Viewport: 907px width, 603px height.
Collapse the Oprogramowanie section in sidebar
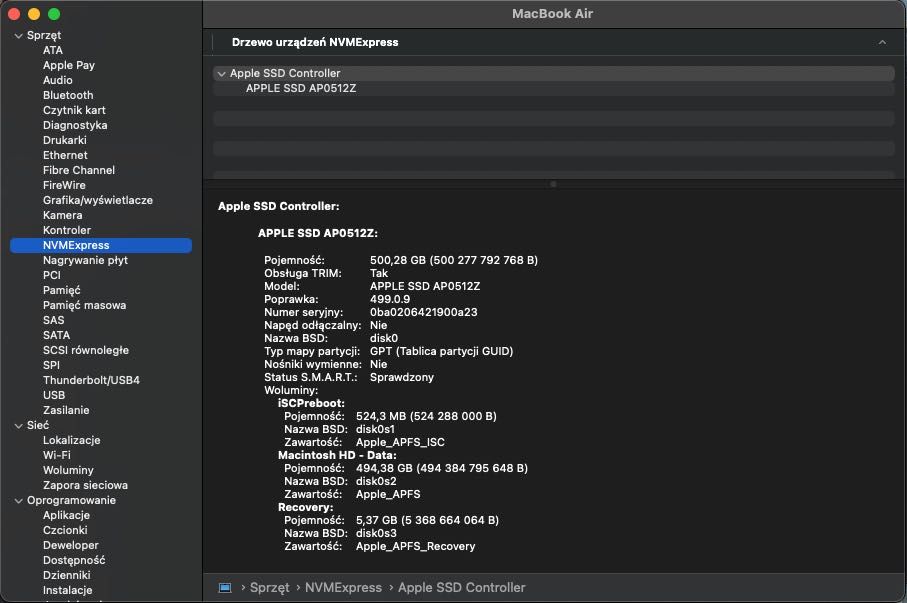pyautogui.click(x=19, y=501)
